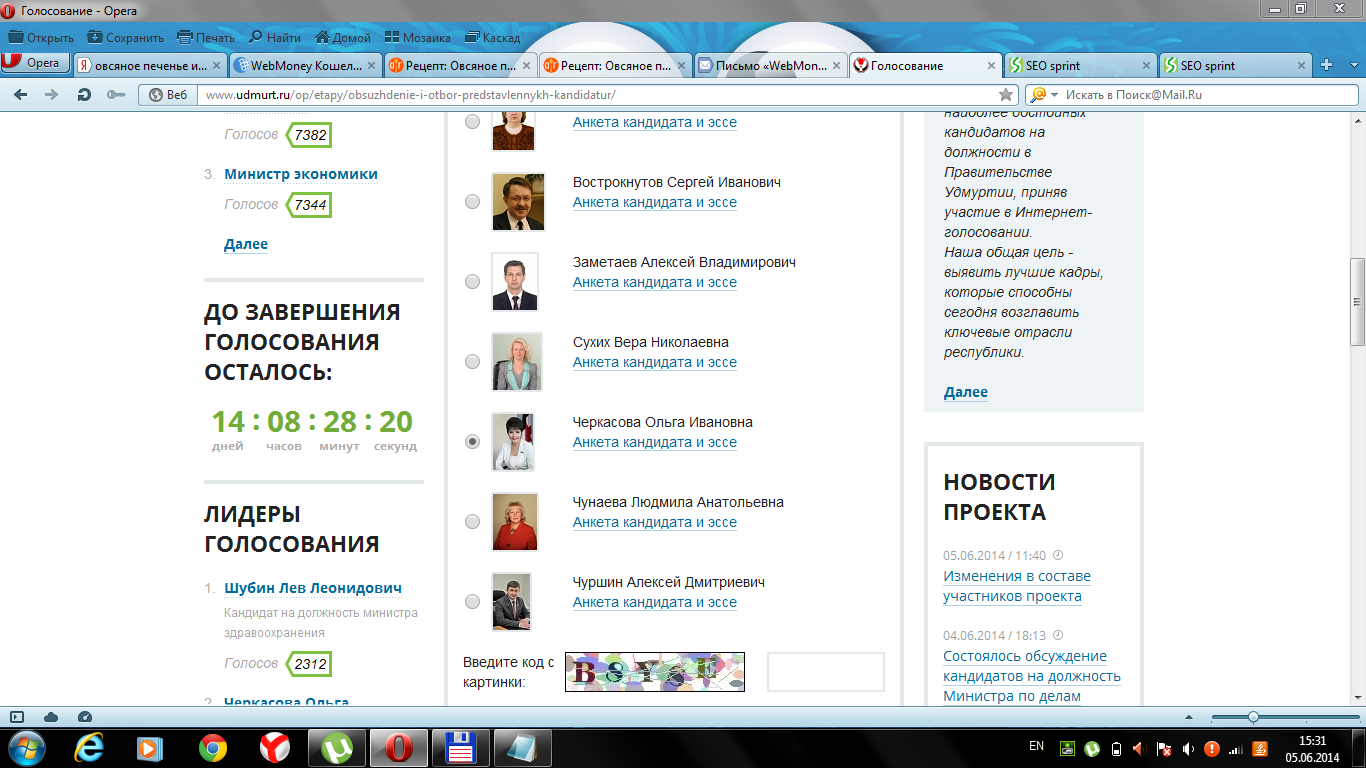This screenshot has height=768, width=1366.
Task: Open the Windows Start menu
Action: pos(28,747)
